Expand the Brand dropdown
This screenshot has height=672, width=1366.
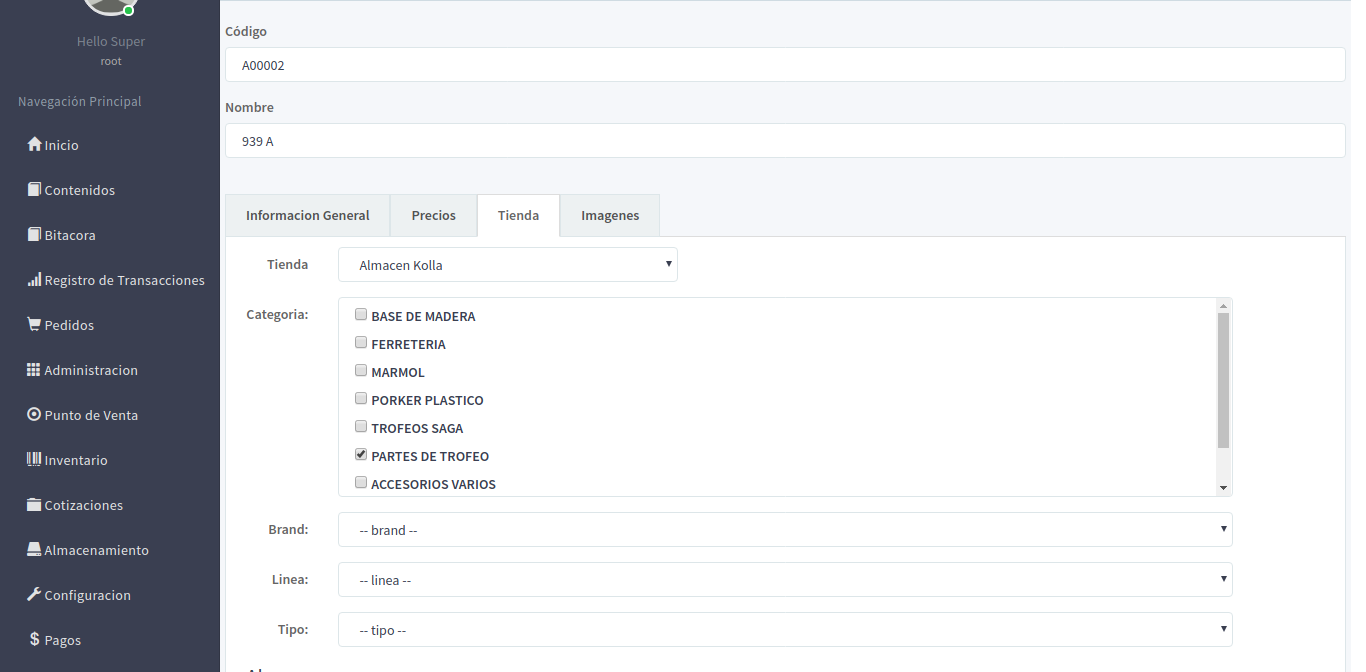pos(785,530)
